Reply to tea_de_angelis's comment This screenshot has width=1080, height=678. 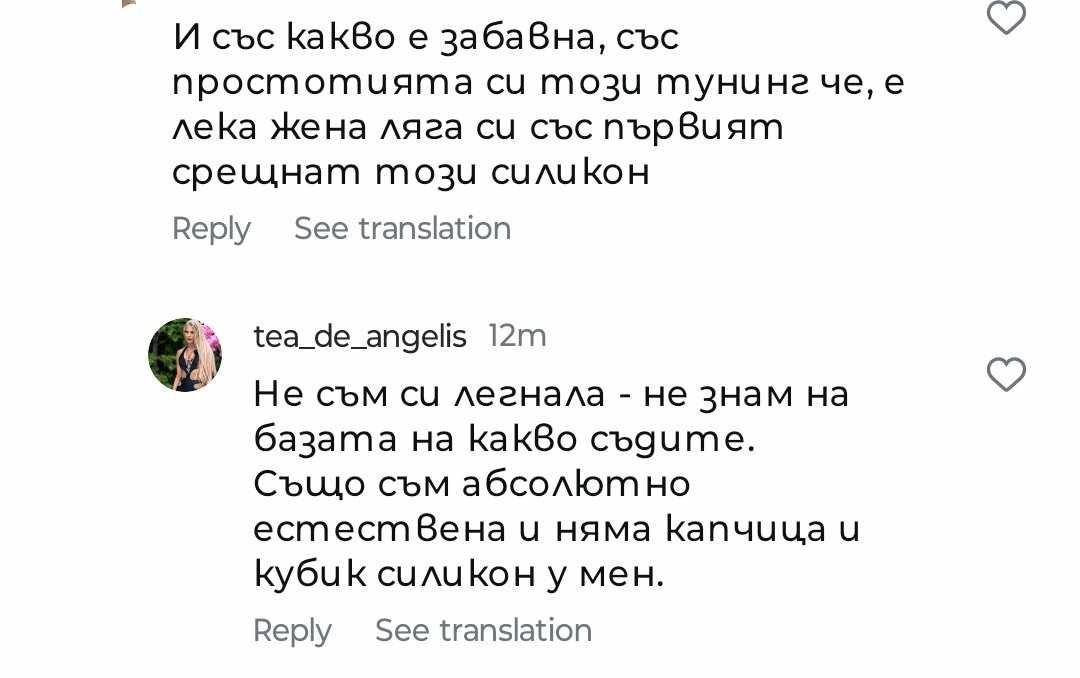(292, 631)
